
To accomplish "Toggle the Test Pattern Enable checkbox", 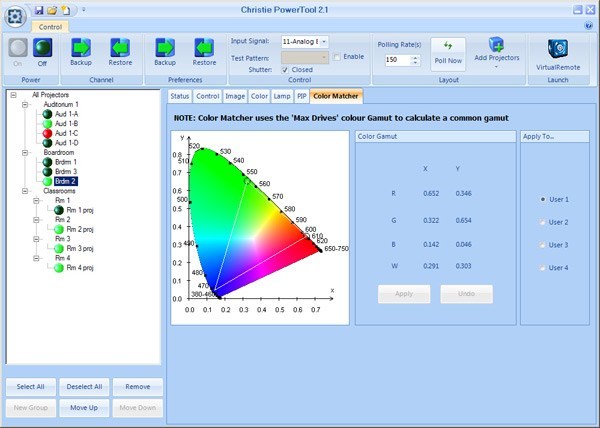I will pos(337,57).
